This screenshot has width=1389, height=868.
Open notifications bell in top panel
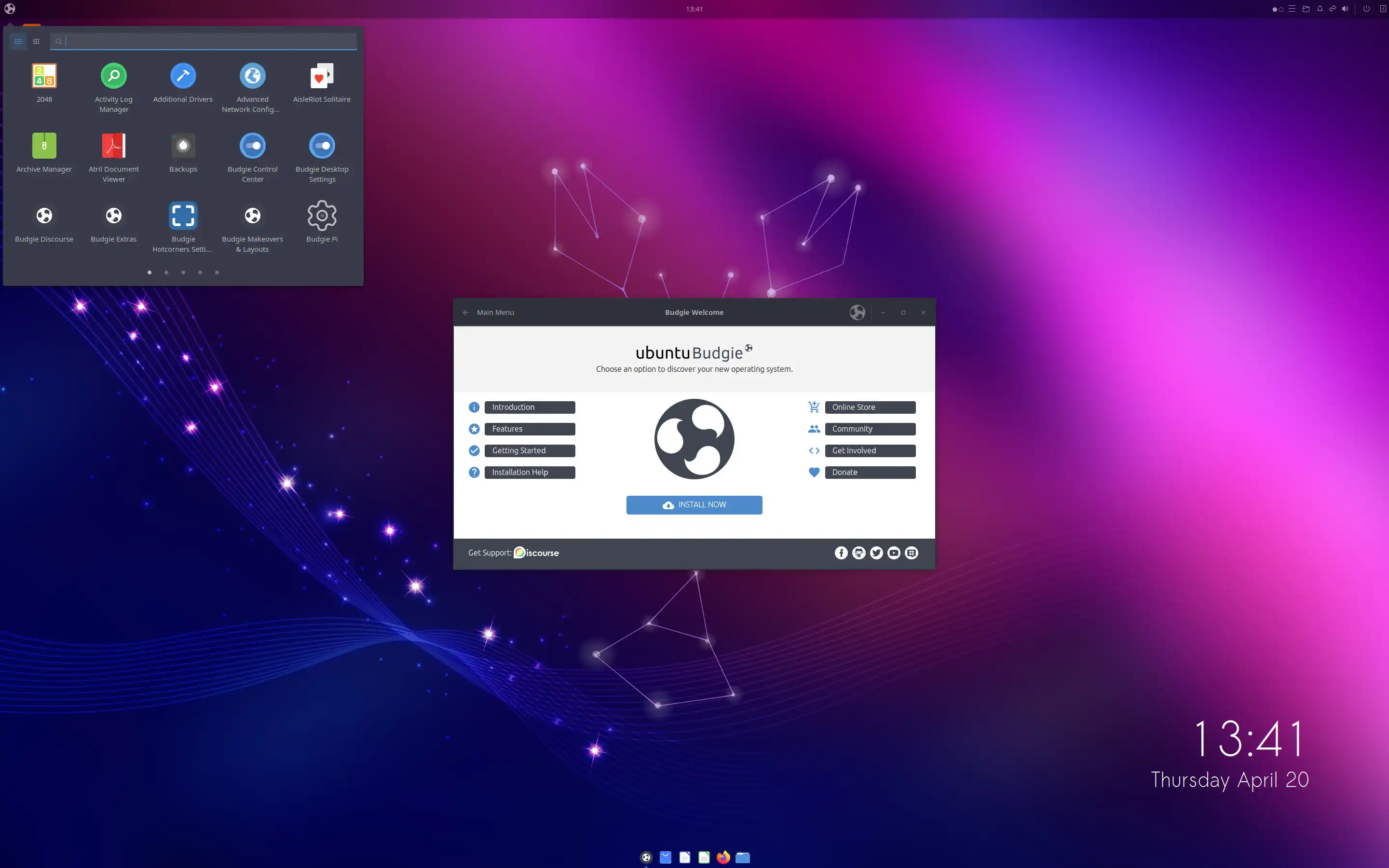(1320, 9)
